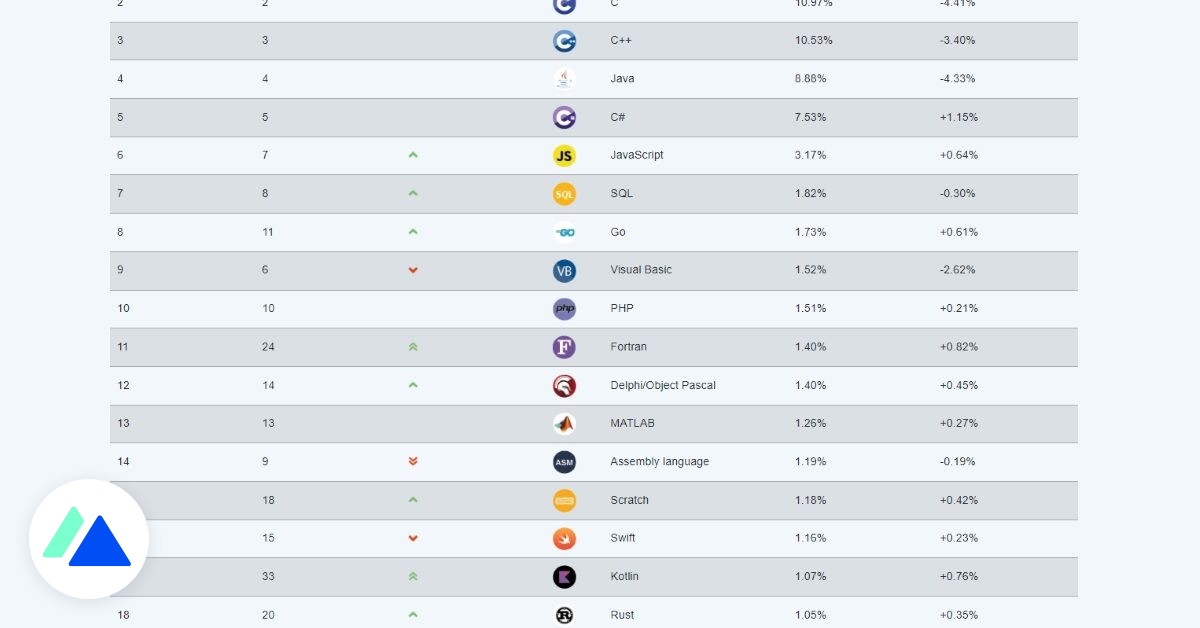Click the Rust gear logo icon

[564, 615]
